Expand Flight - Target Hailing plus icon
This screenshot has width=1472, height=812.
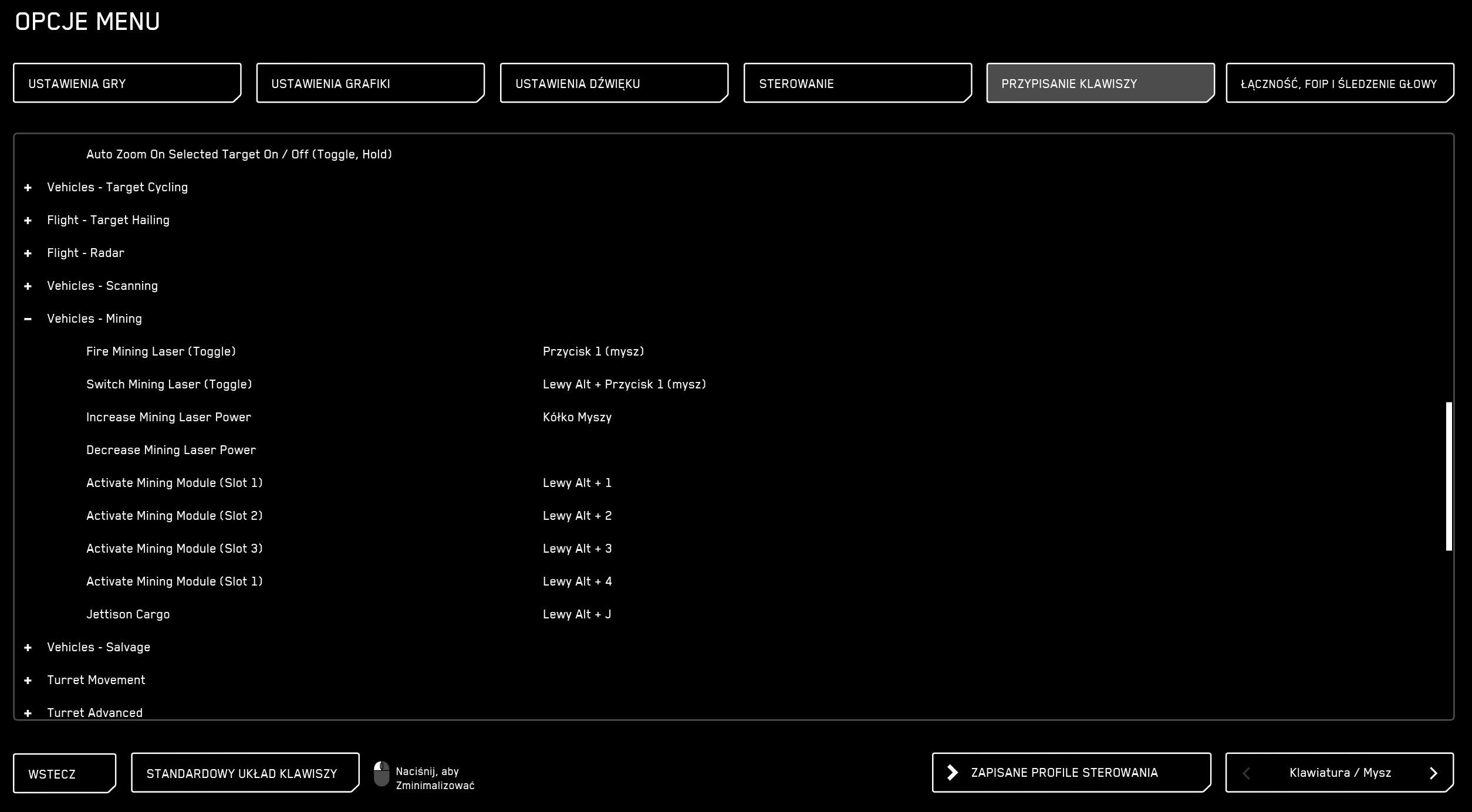[x=28, y=221]
